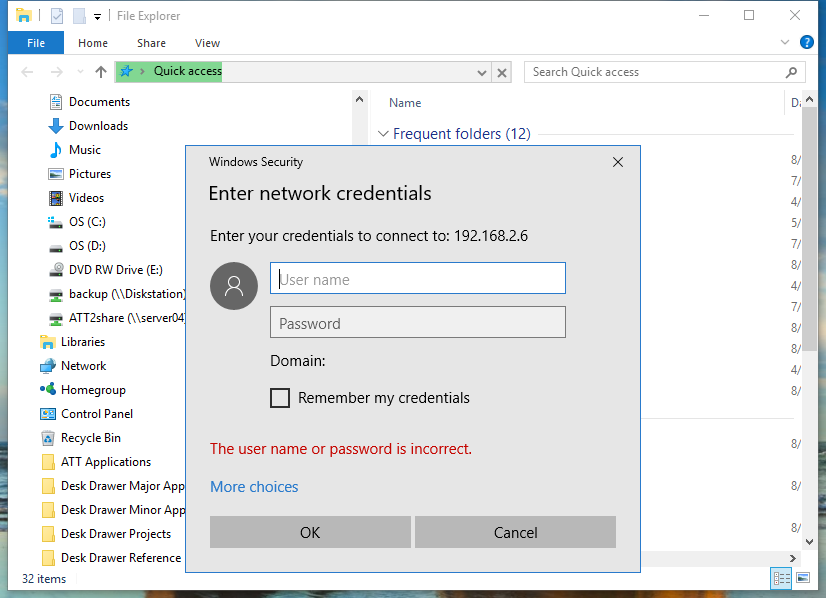Viewport: 826px width, 598px height.
Task: Collapse the Frequent folders section
Action: [383, 134]
